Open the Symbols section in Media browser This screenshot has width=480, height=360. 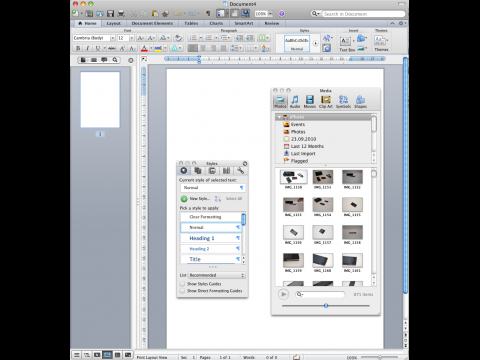pos(343,102)
